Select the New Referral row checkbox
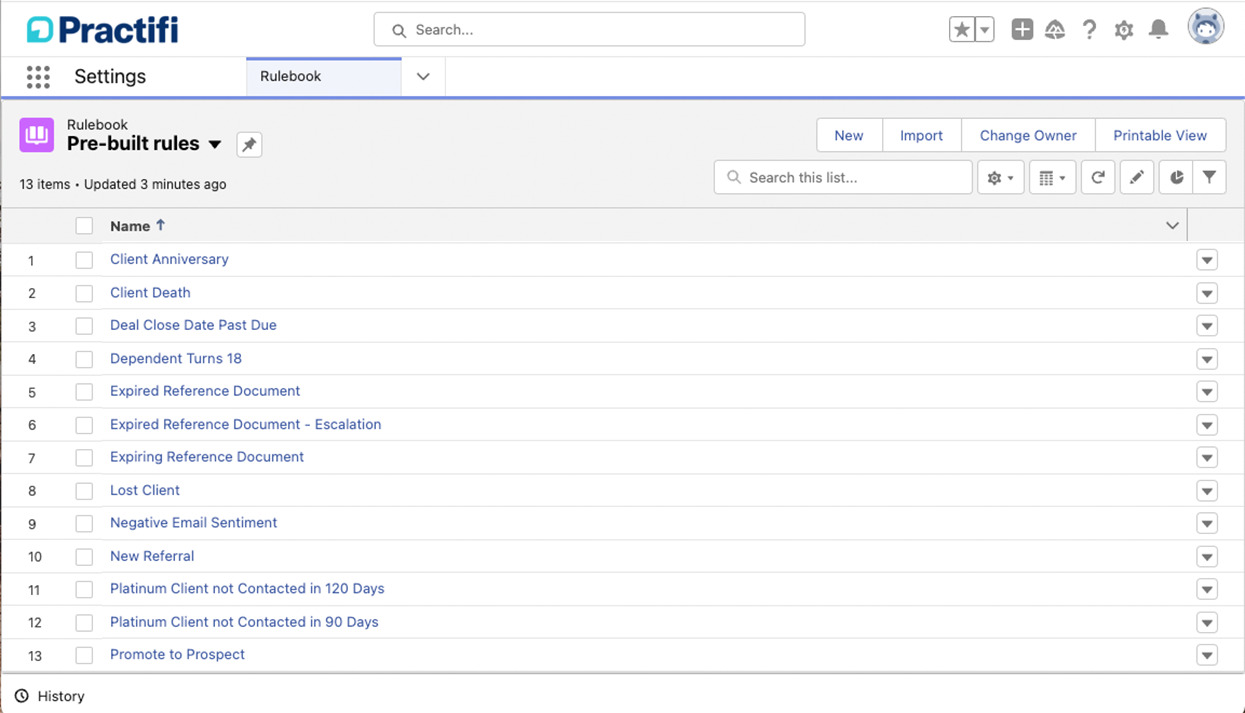 [84, 557]
